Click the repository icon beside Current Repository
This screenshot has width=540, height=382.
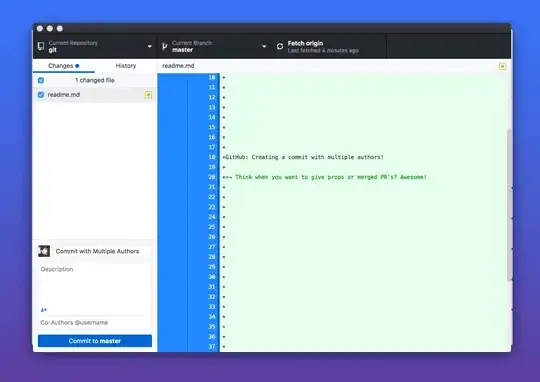tap(41, 46)
